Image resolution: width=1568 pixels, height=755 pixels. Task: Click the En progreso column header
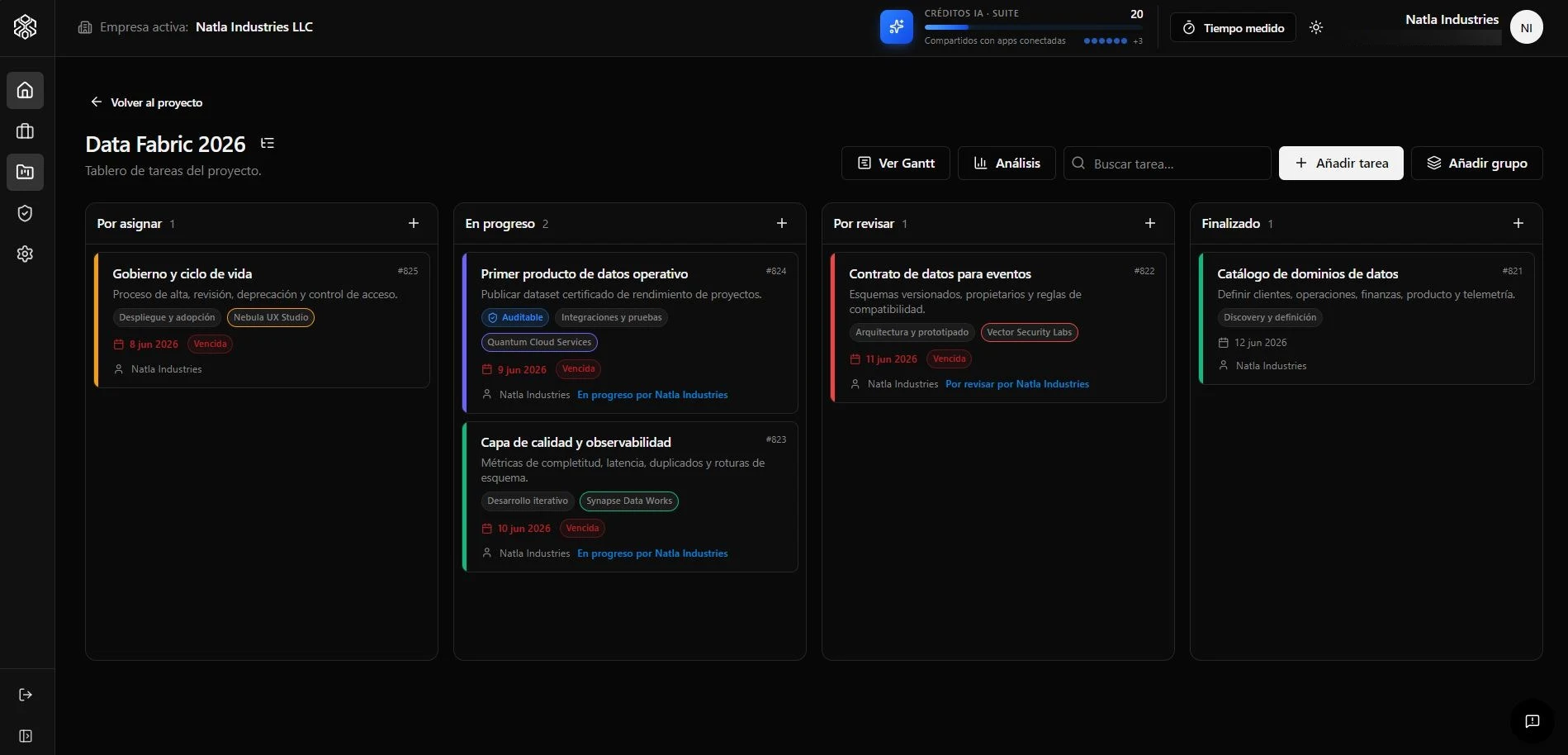coord(500,224)
